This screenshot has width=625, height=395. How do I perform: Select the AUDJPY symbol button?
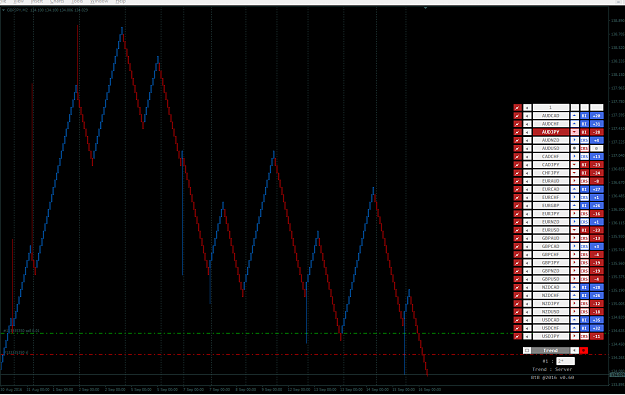551,132
